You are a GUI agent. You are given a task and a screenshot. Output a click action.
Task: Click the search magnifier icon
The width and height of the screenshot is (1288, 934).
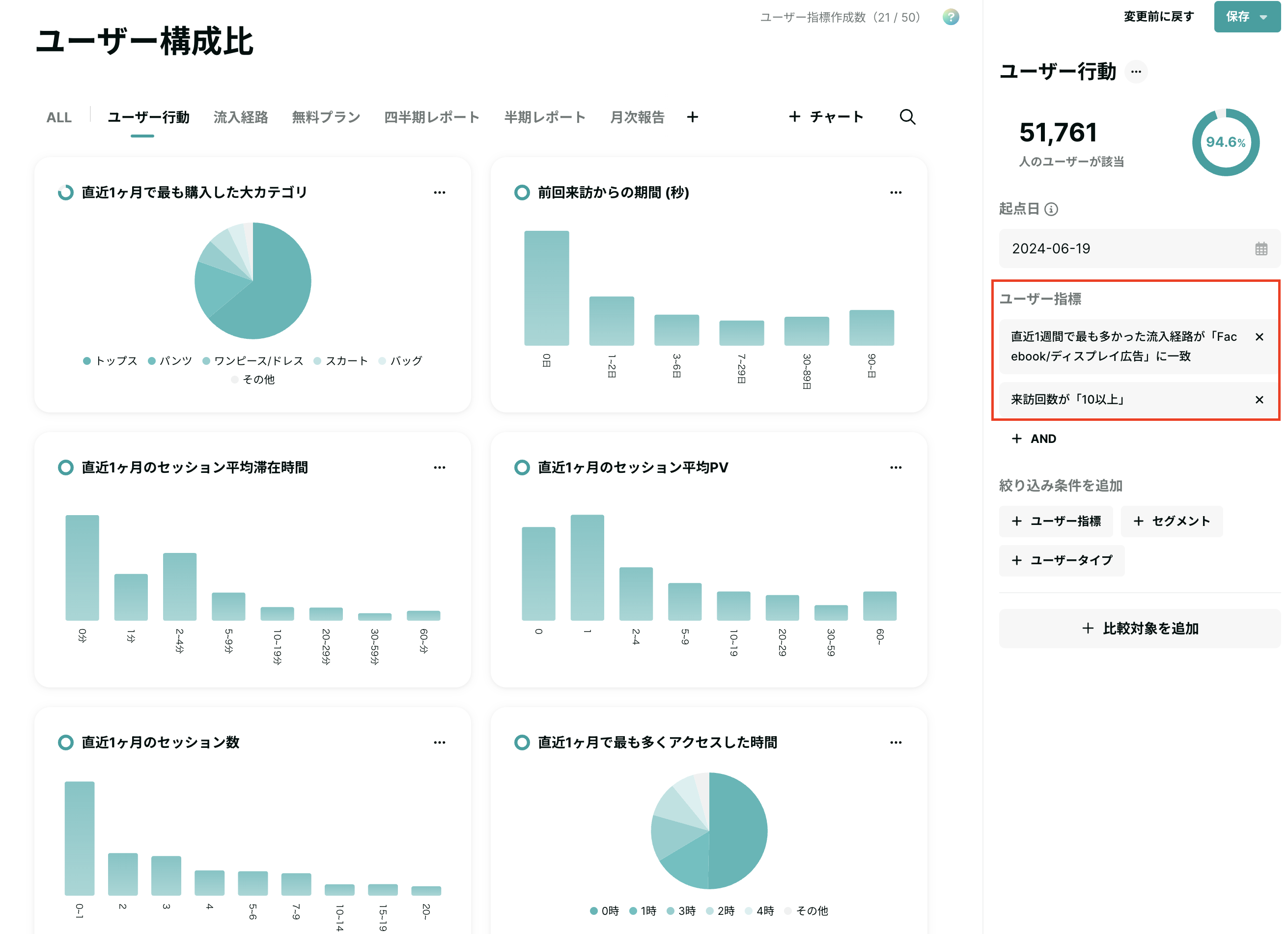click(x=907, y=117)
